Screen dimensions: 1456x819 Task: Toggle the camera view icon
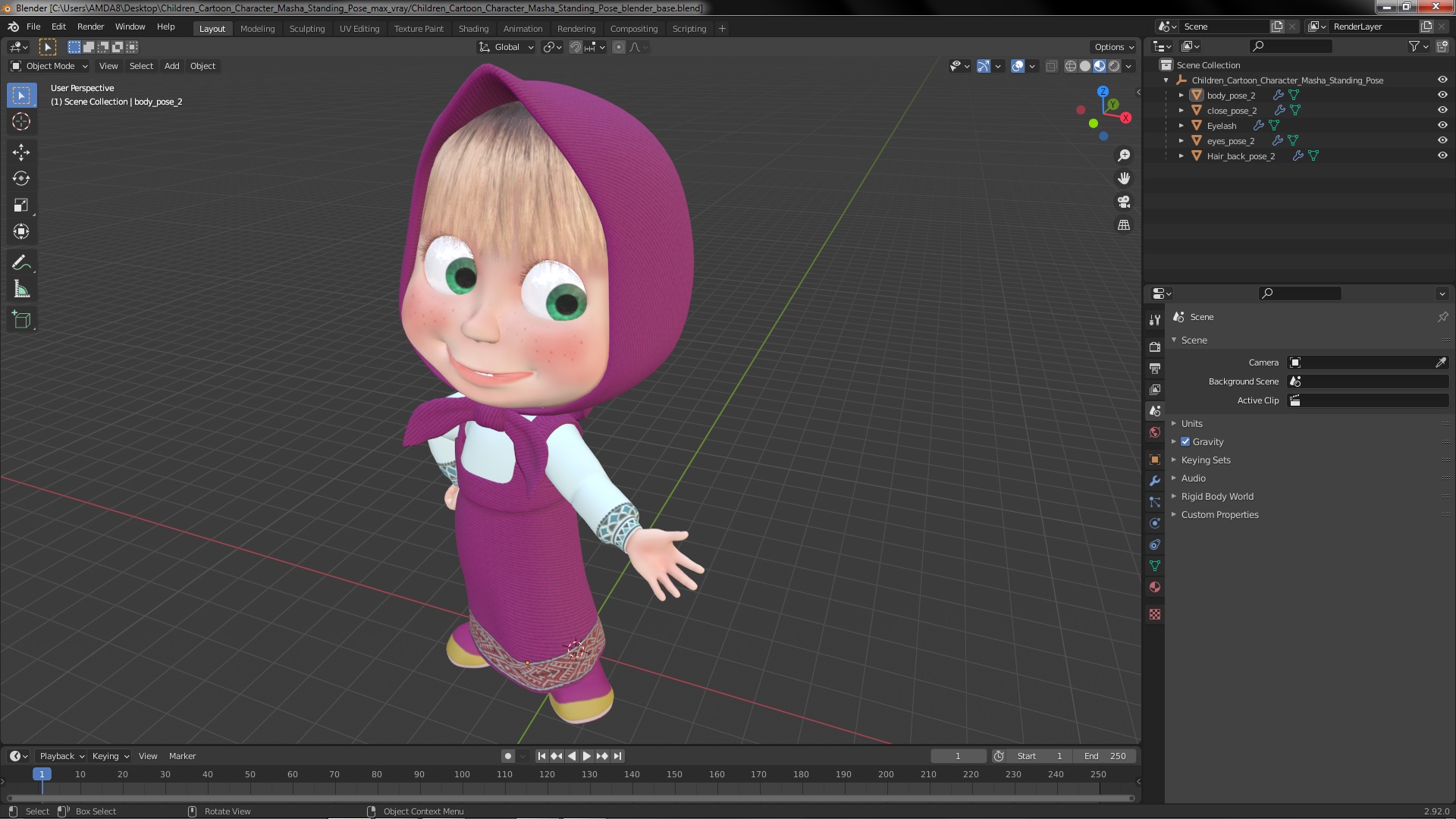1124,202
